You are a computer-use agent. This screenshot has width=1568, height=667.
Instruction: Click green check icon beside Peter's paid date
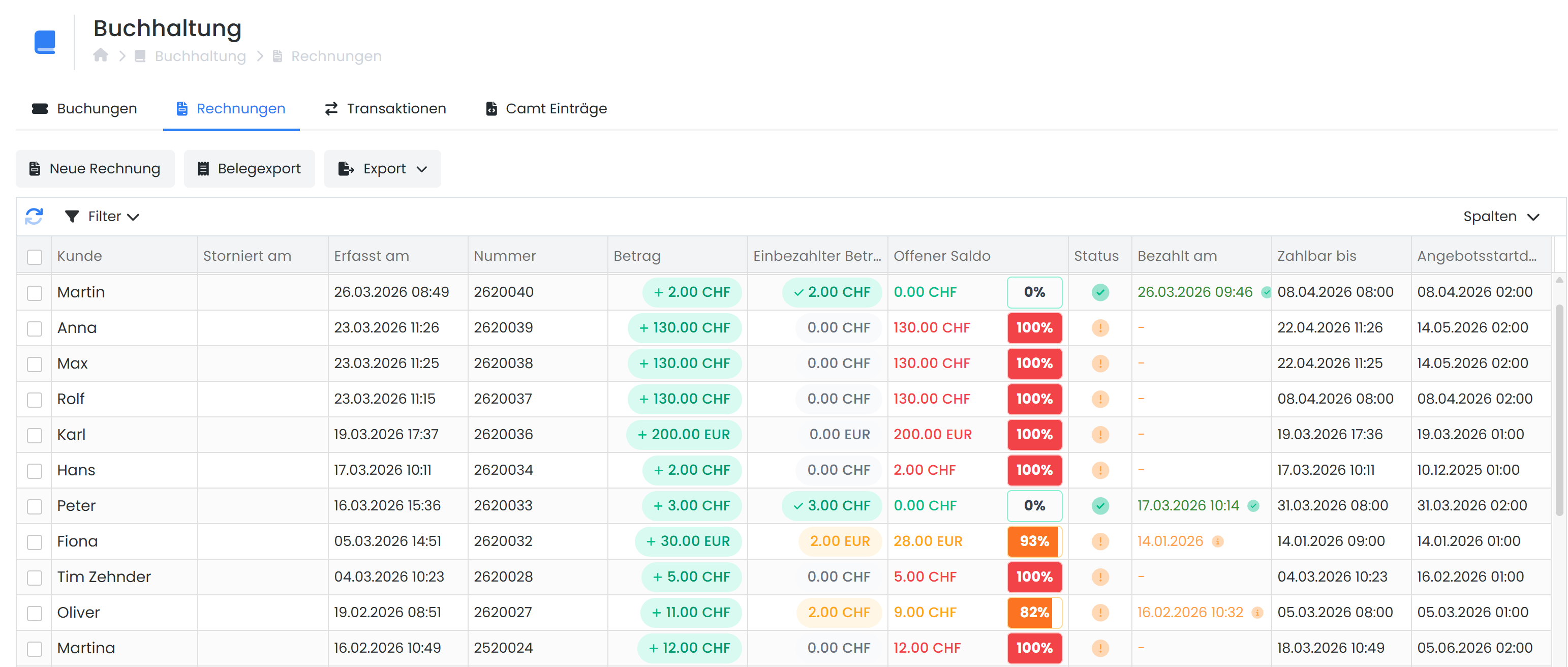point(1253,506)
